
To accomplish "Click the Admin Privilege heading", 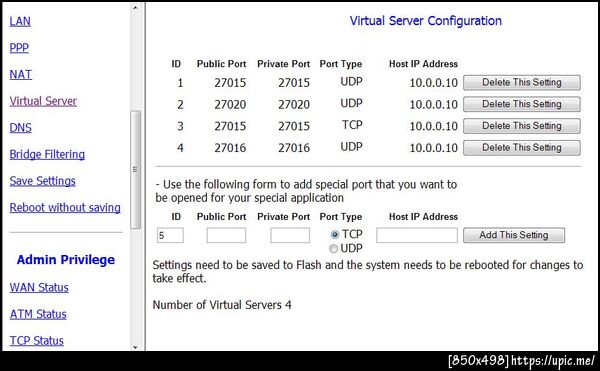I will pos(66,260).
